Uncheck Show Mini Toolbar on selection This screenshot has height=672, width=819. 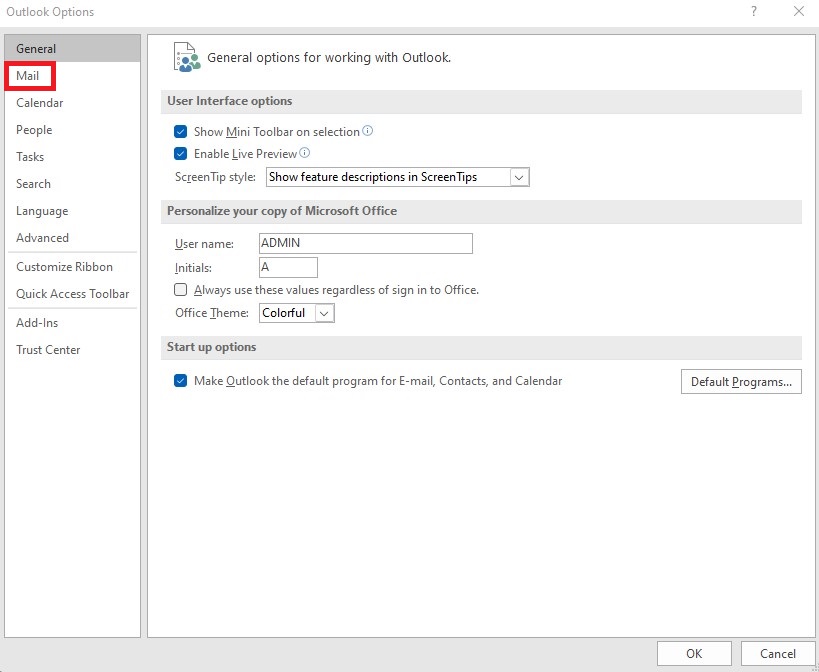[181, 132]
